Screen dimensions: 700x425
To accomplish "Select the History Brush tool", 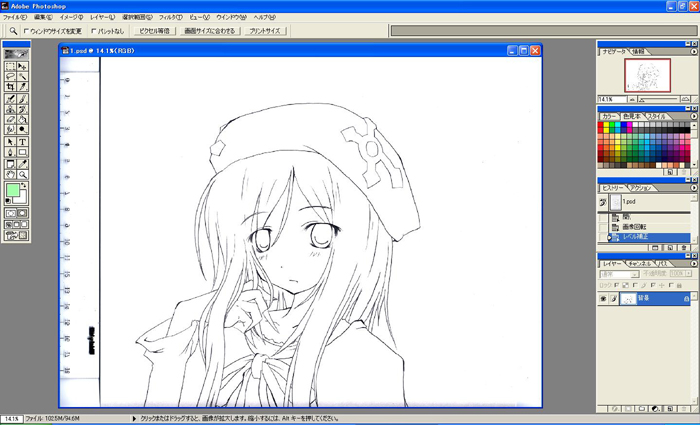I will [x=22, y=109].
